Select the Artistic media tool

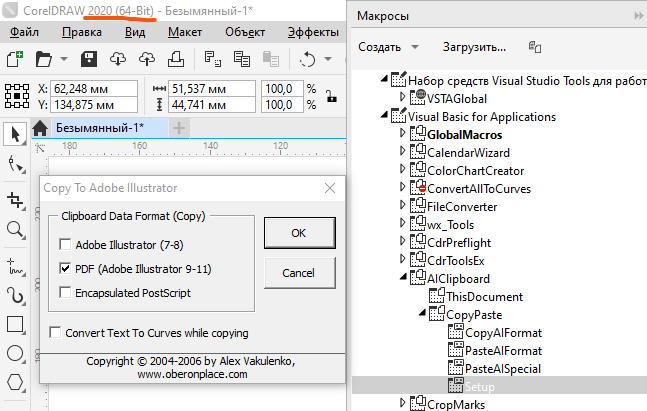[16, 295]
